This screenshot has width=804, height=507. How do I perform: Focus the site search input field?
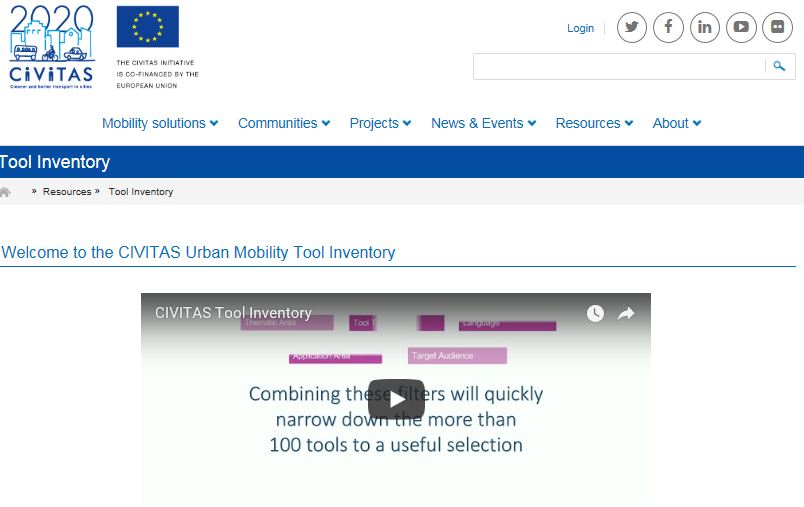click(619, 66)
